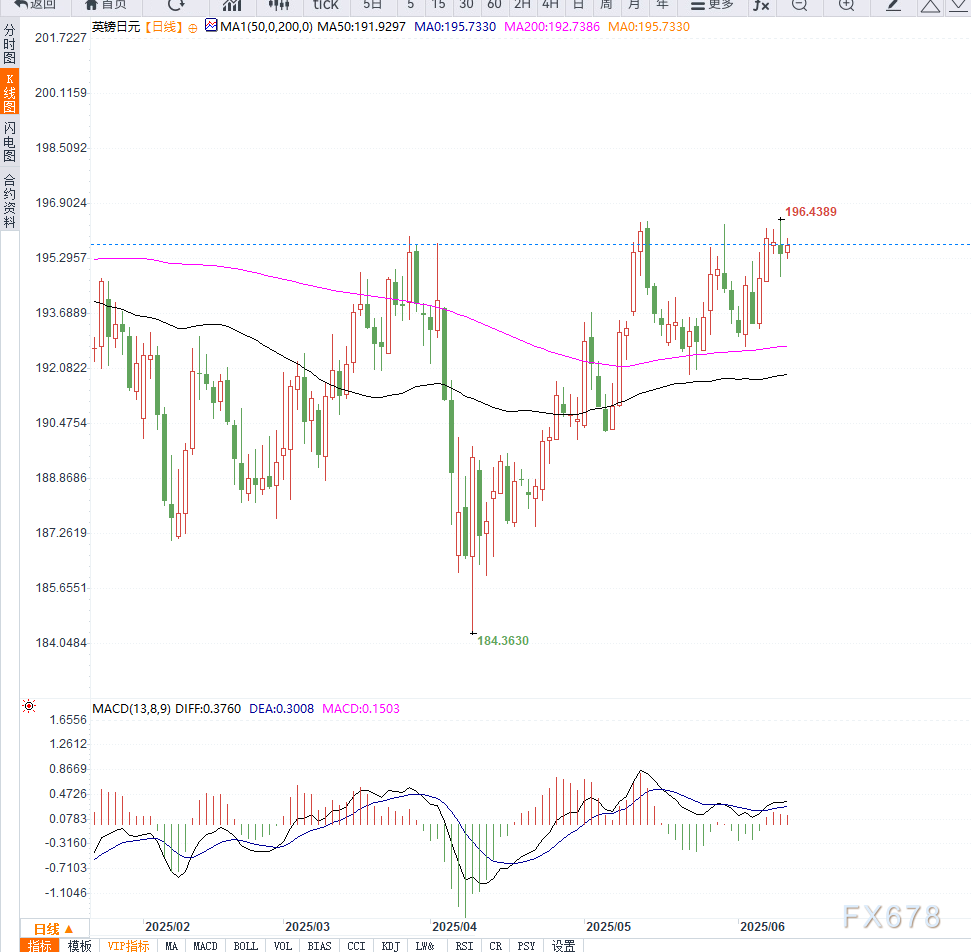Click the 返回 back button
971x952 pixels.
click(35, 5)
